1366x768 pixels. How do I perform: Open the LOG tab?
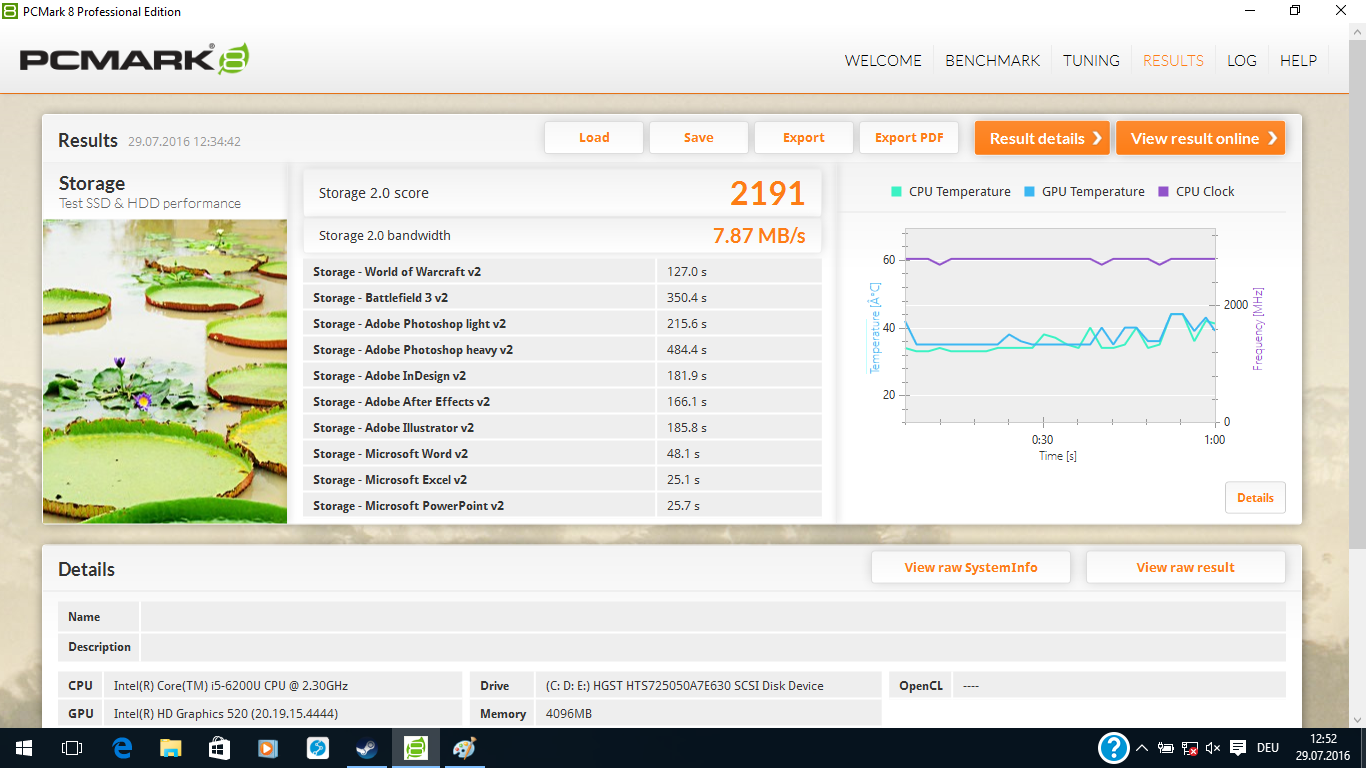[x=1242, y=60]
